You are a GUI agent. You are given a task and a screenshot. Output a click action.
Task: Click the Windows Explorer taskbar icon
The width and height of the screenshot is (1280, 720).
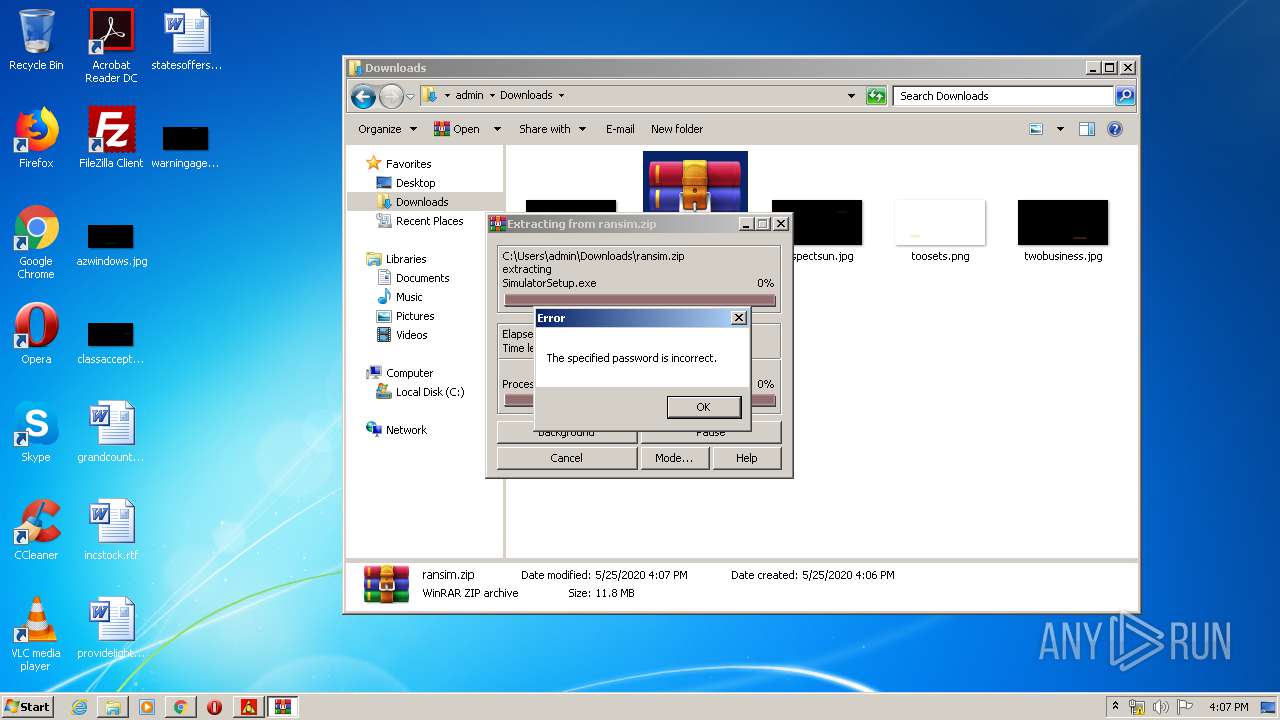(x=113, y=707)
